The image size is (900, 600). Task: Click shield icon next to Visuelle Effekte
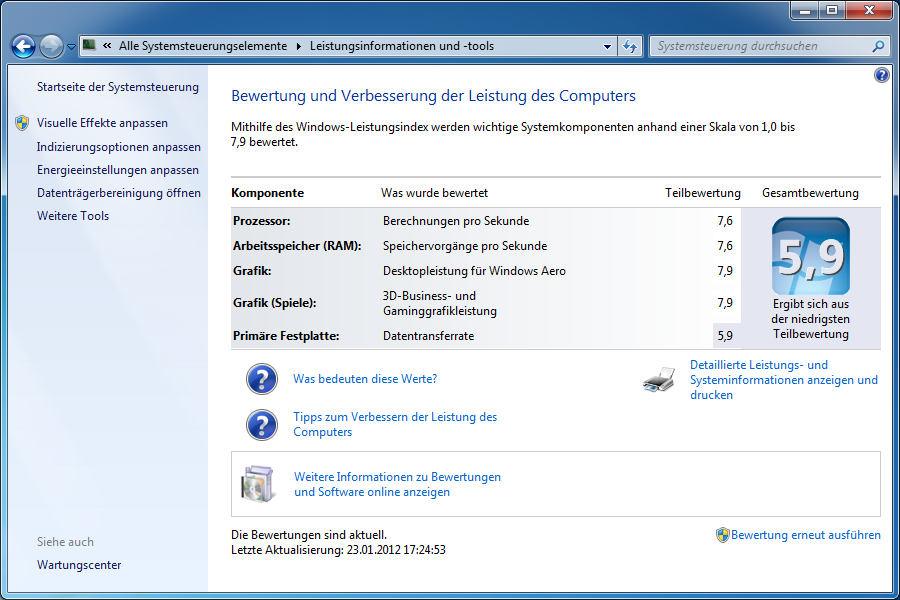pyautogui.click(x=22, y=122)
